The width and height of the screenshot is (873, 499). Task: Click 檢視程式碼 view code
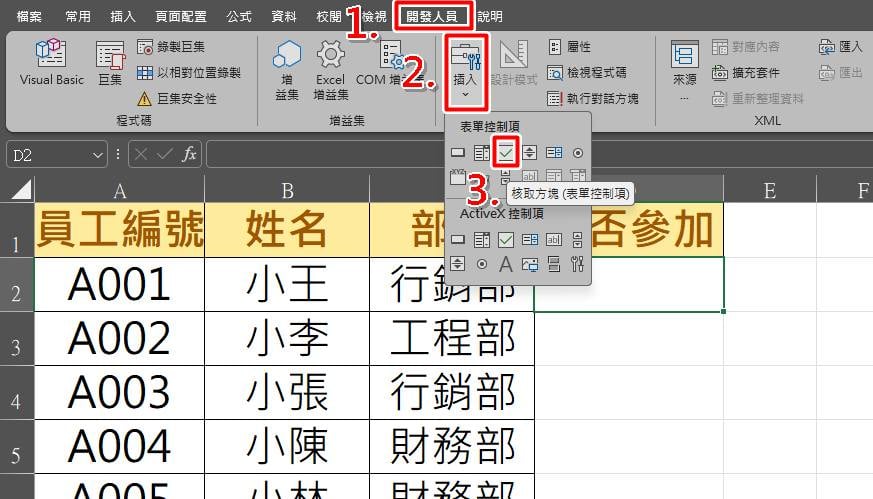pos(587,72)
